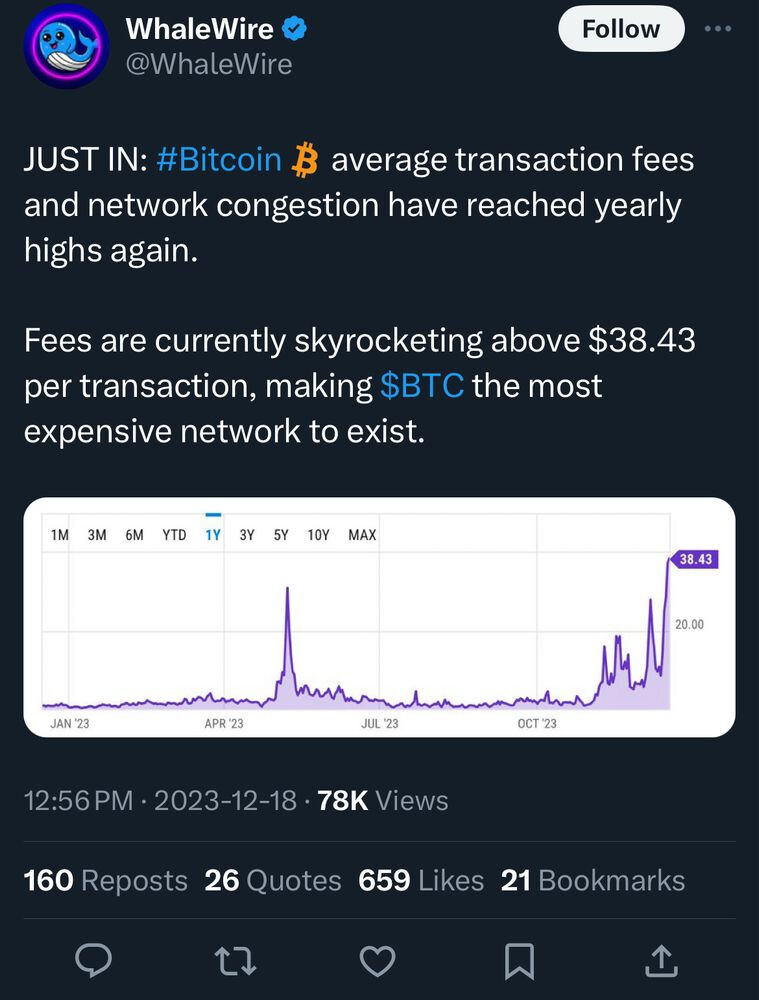Open the @WhaleWire handle
Viewport: 759px width, 1000px height.
coord(209,64)
